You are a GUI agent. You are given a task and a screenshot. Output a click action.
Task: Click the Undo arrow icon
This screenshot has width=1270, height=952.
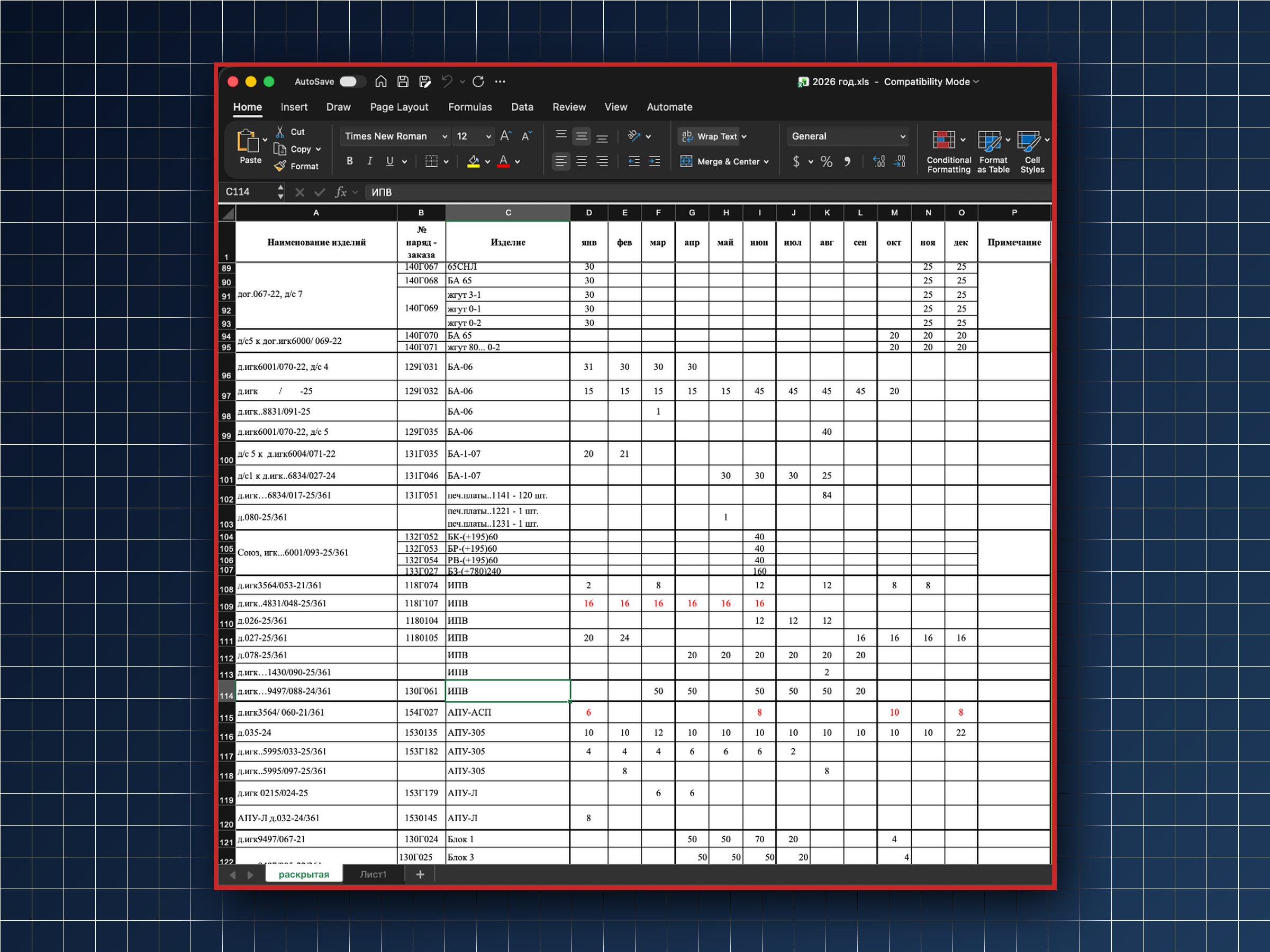447,81
